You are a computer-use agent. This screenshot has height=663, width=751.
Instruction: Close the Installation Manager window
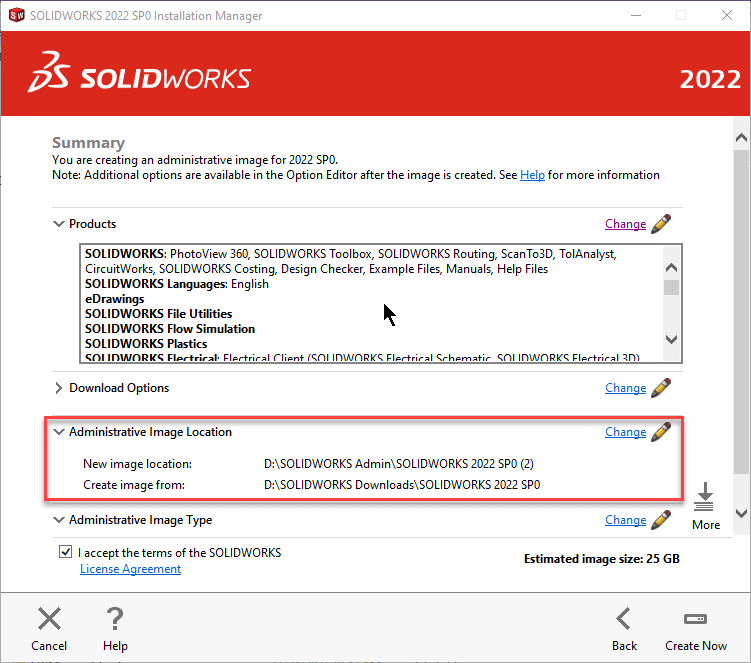pos(727,15)
